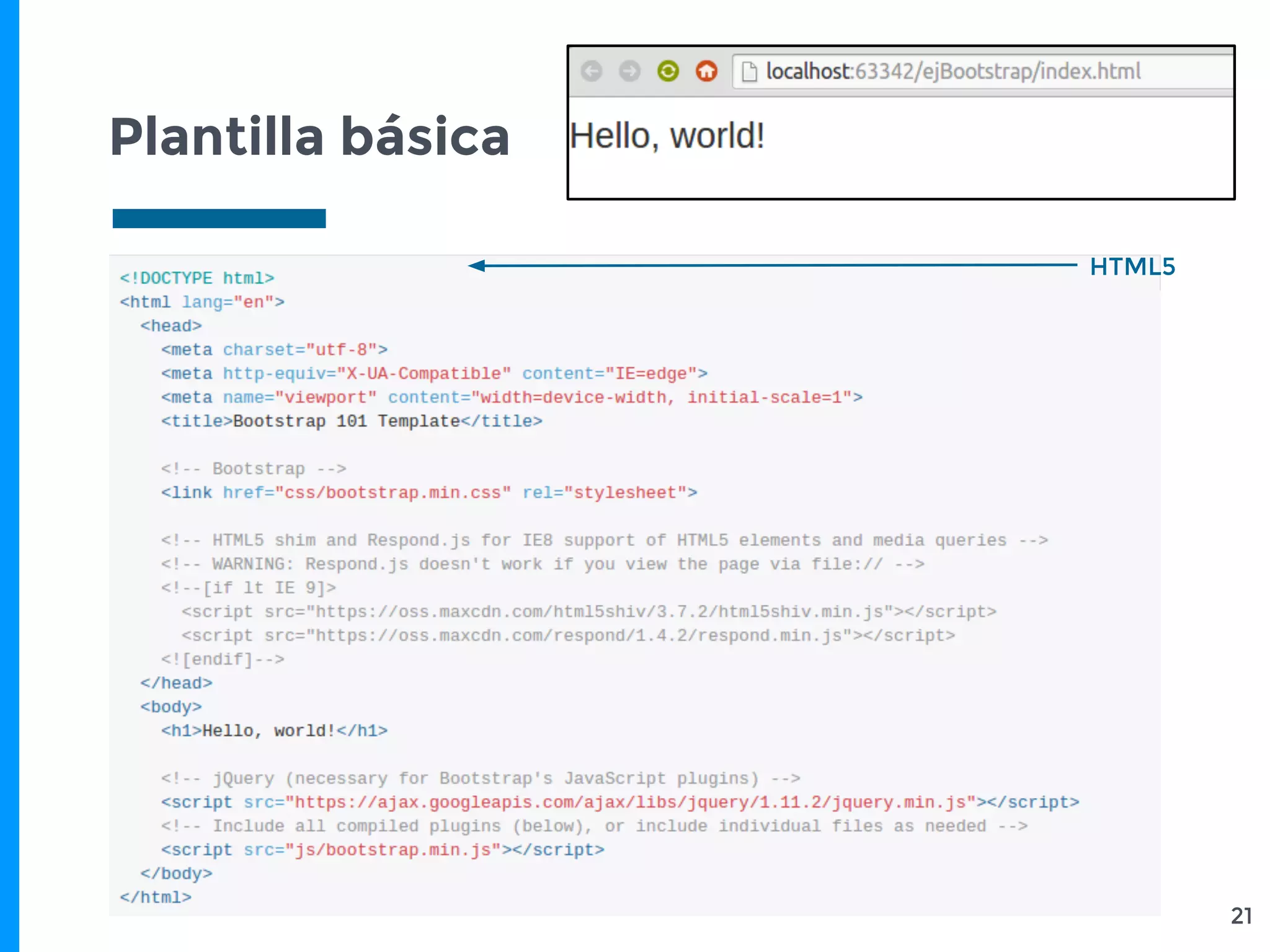Image resolution: width=1270 pixels, height=952 pixels.
Task: Click the opening '<head>' tag
Action: pyautogui.click(x=171, y=326)
